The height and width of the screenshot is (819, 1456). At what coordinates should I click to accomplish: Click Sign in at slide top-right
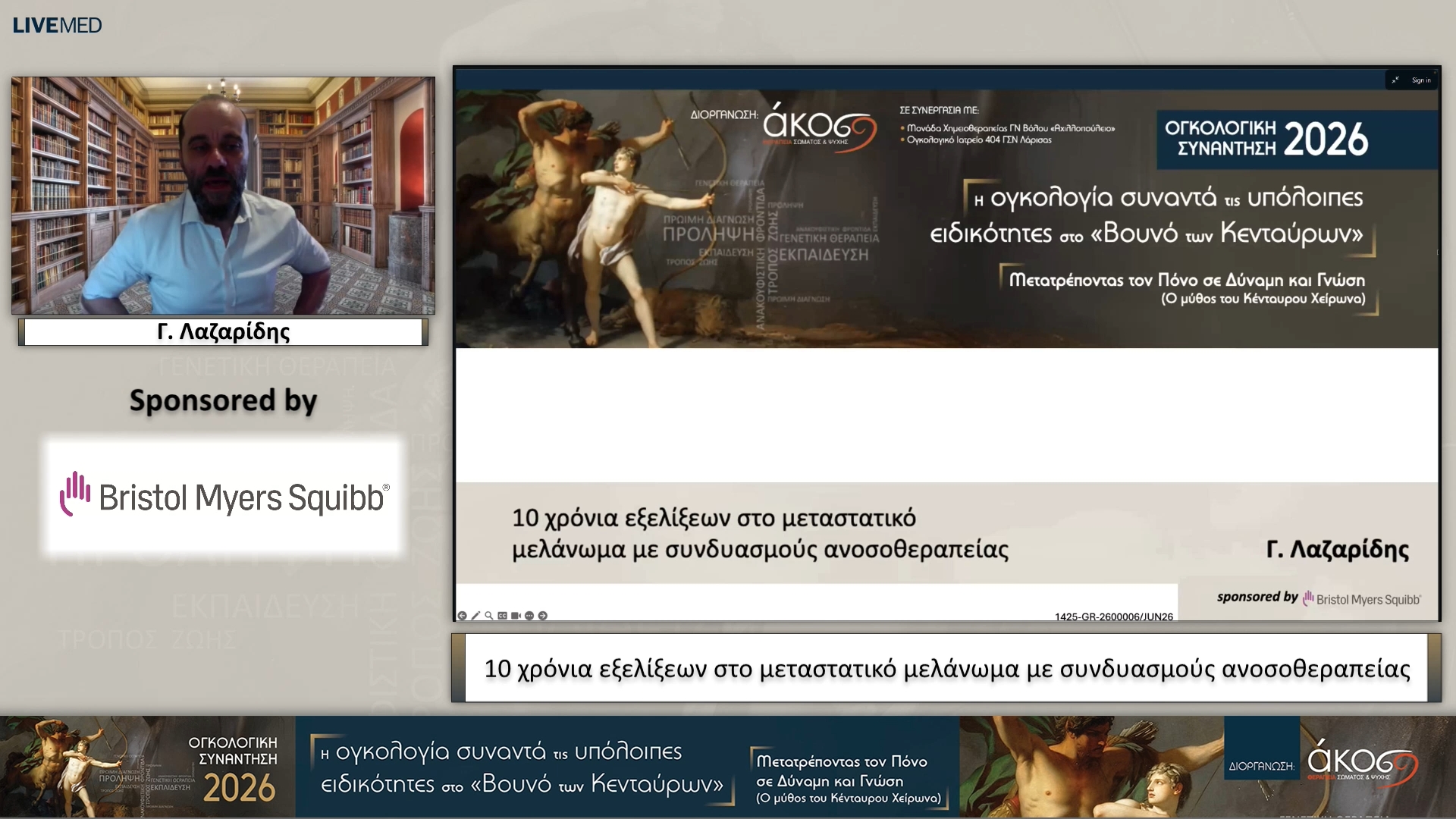[1421, 80]
